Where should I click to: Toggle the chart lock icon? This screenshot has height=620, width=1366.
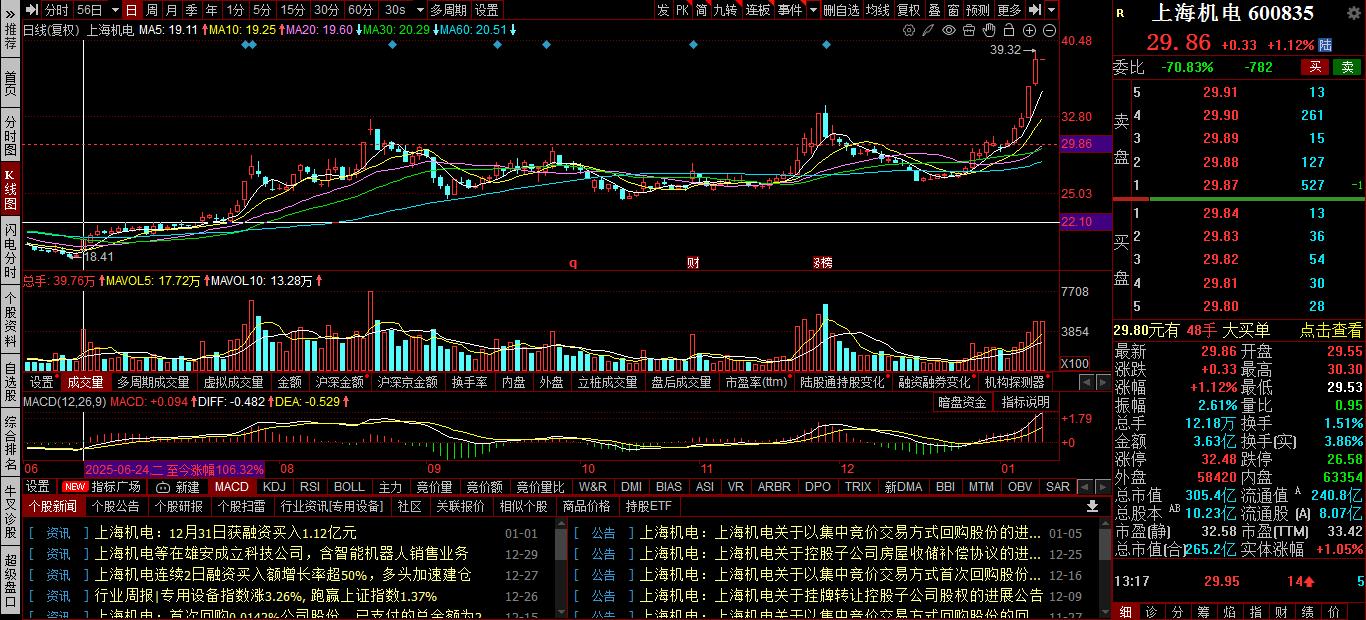(x=1010, y=30)
